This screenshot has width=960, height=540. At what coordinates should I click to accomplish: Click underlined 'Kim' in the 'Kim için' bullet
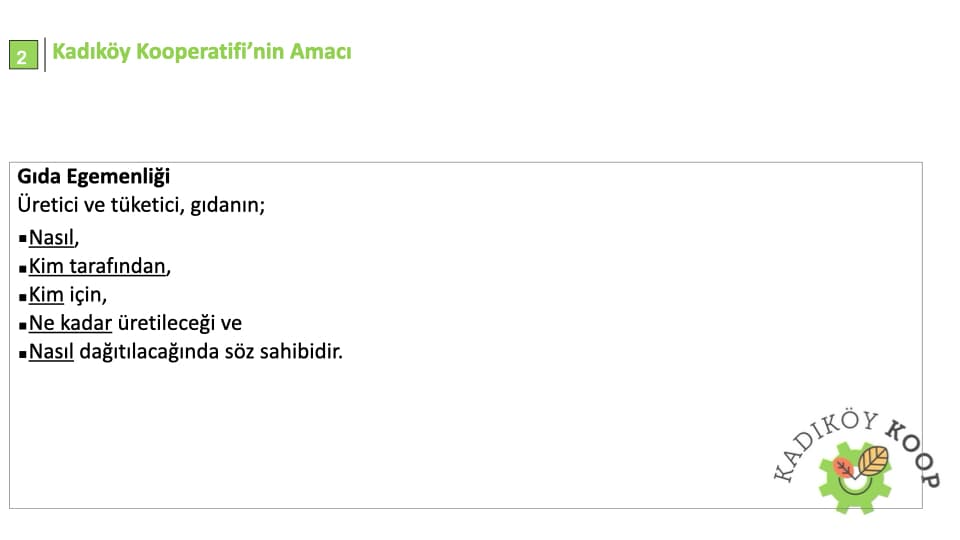point(46,295)
